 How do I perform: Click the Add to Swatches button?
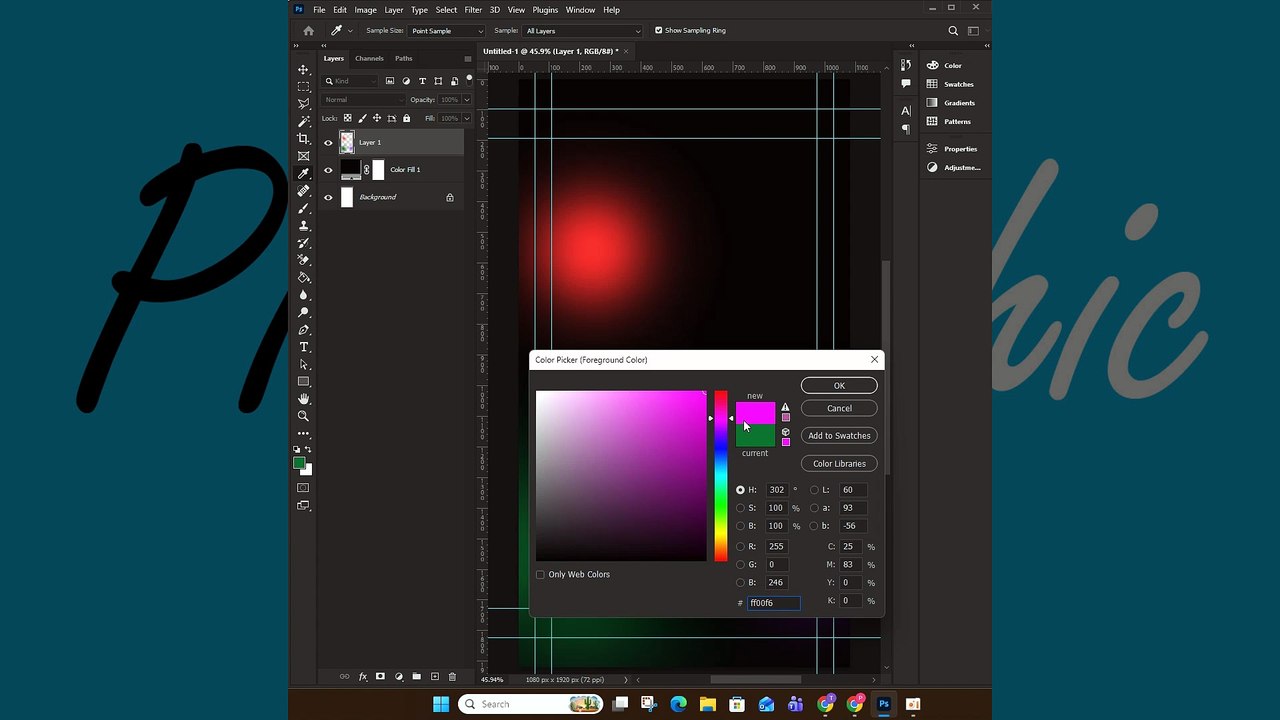839,436
